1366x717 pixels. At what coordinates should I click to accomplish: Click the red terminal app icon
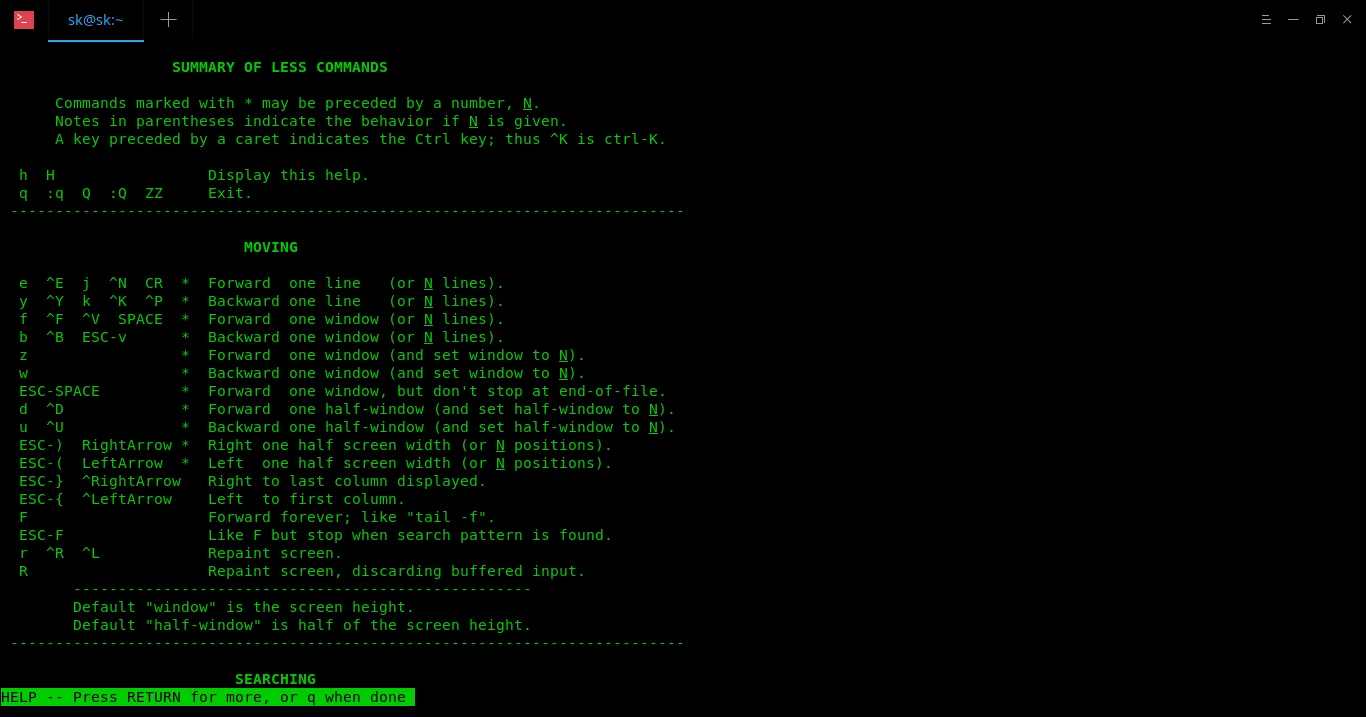pyautogui.click(x=24, y=20)
